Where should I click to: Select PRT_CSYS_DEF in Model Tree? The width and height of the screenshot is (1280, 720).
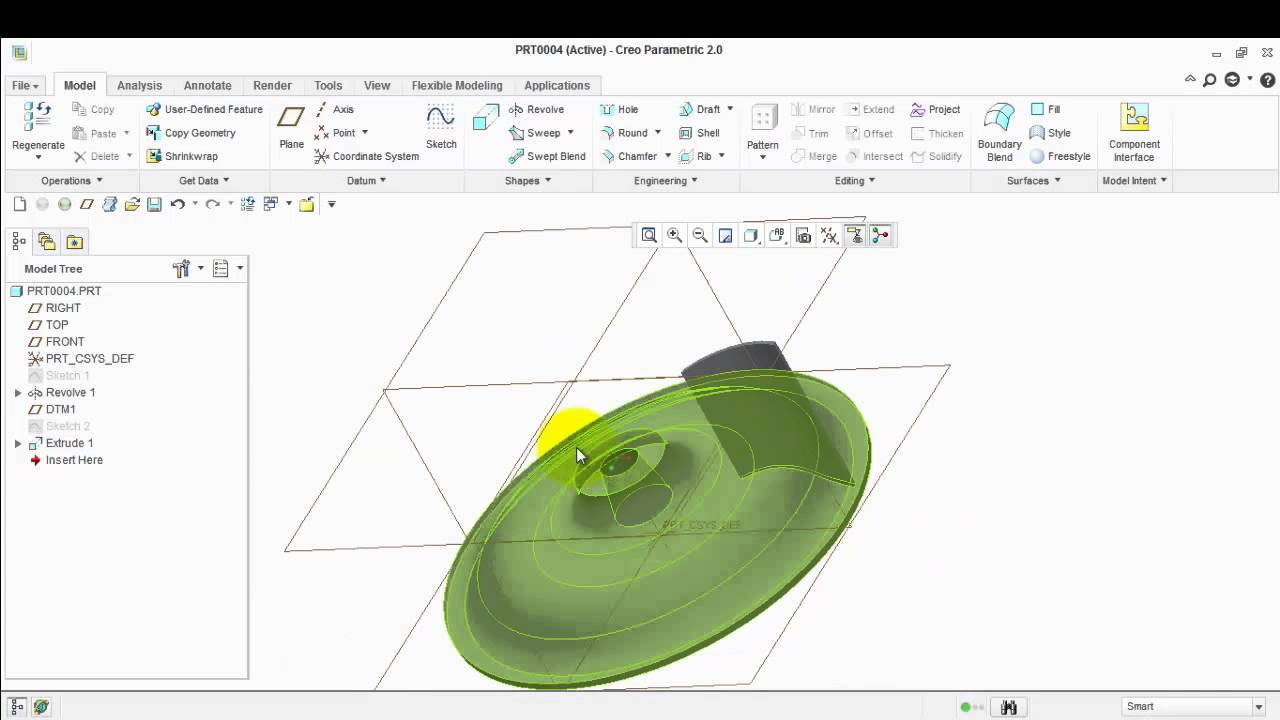click(x=89, y=359)
